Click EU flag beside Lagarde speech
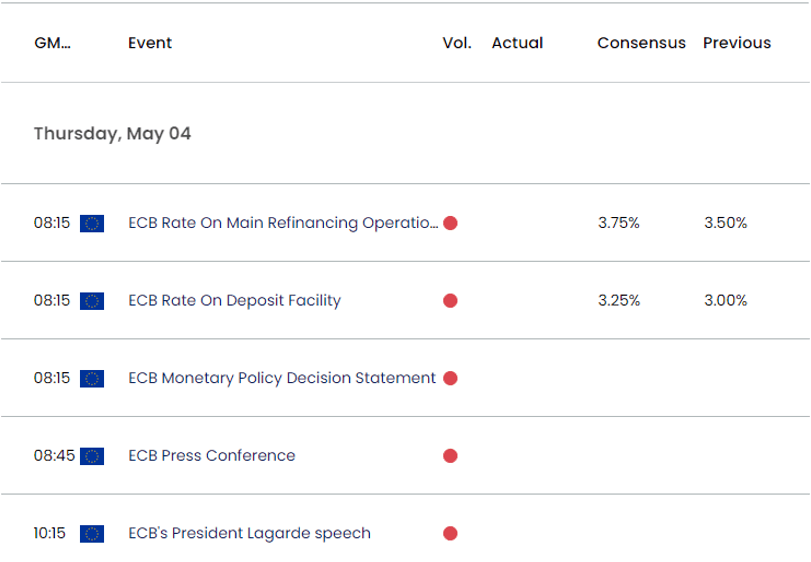811x562 pixels. click(93, 533)
